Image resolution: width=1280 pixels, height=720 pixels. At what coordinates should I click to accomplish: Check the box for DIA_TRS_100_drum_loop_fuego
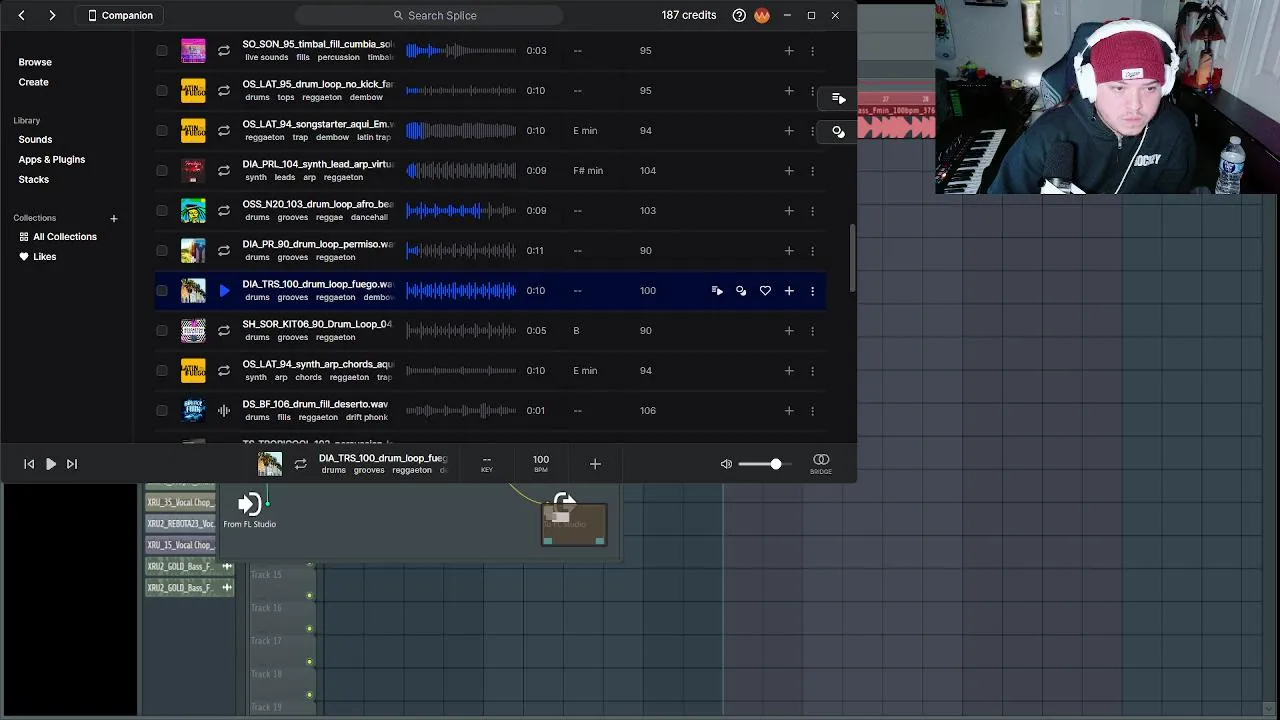[x=162, y=290]
